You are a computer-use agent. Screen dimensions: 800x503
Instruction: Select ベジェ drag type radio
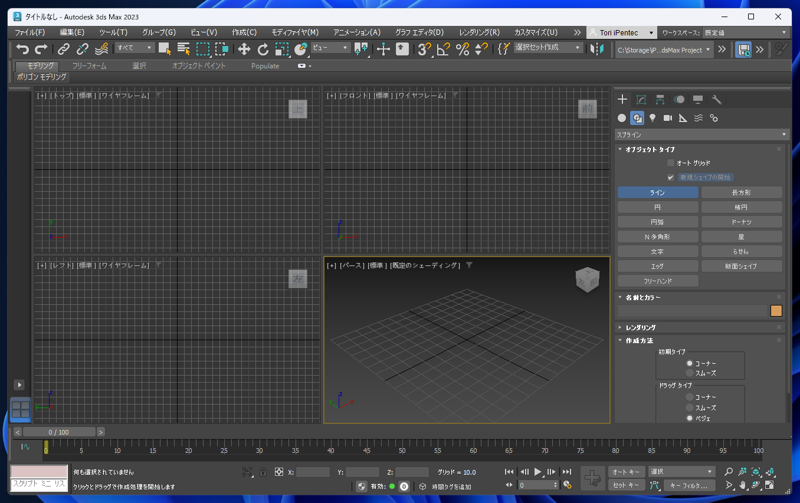[690, 418]
